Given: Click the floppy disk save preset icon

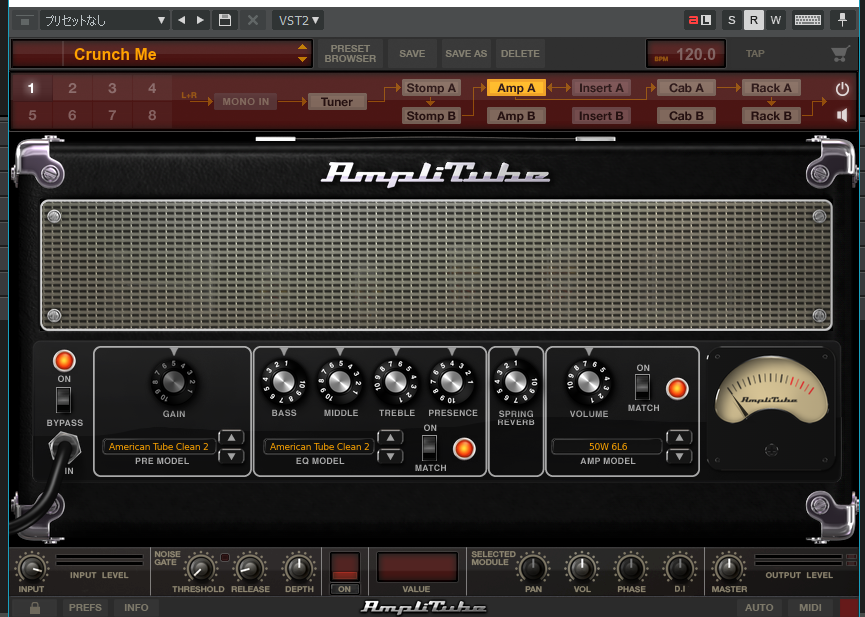Looking at the screenshot, I should coord(225,20).
